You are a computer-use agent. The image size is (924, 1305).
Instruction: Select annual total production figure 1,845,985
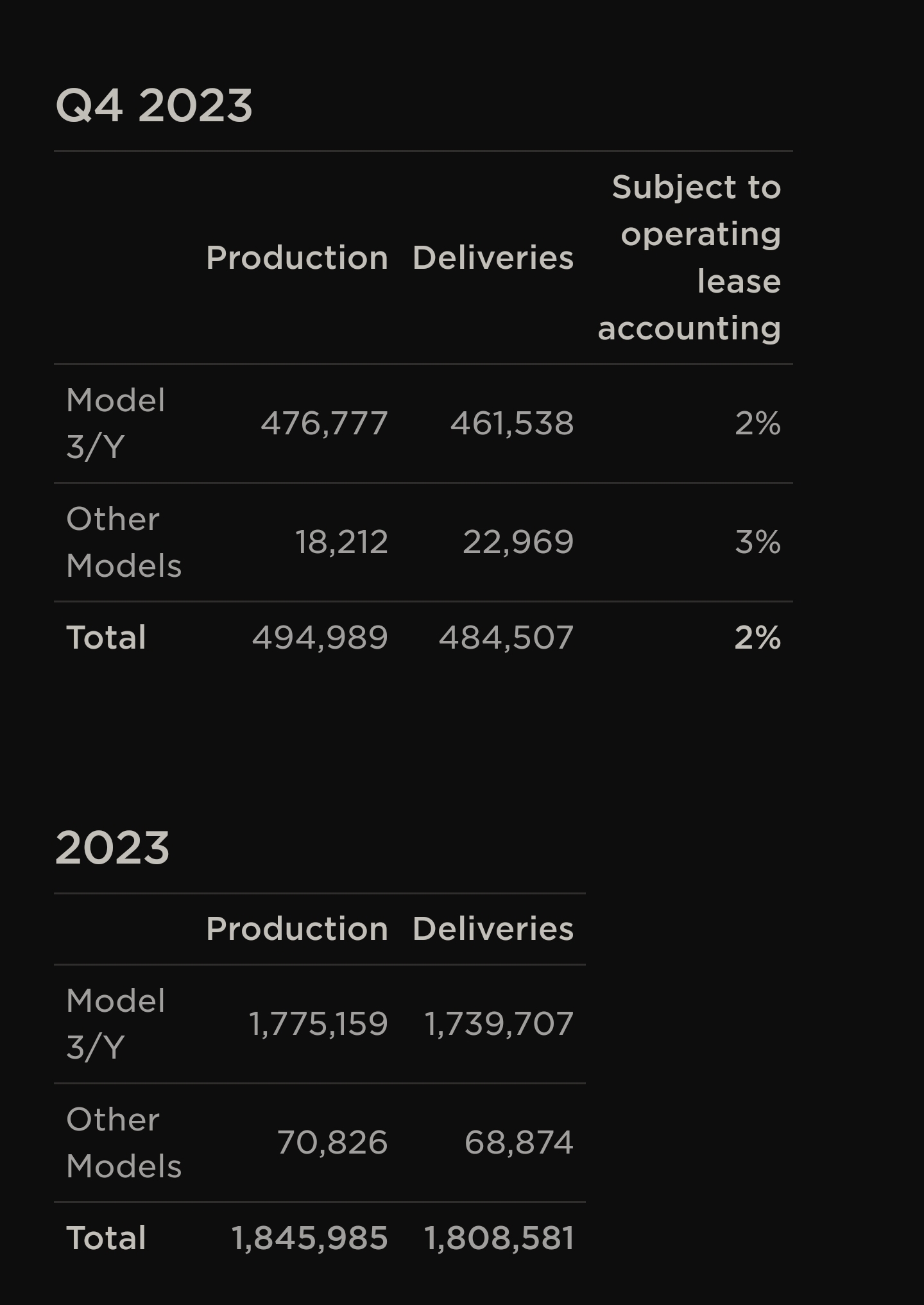tap(309, 1238)
